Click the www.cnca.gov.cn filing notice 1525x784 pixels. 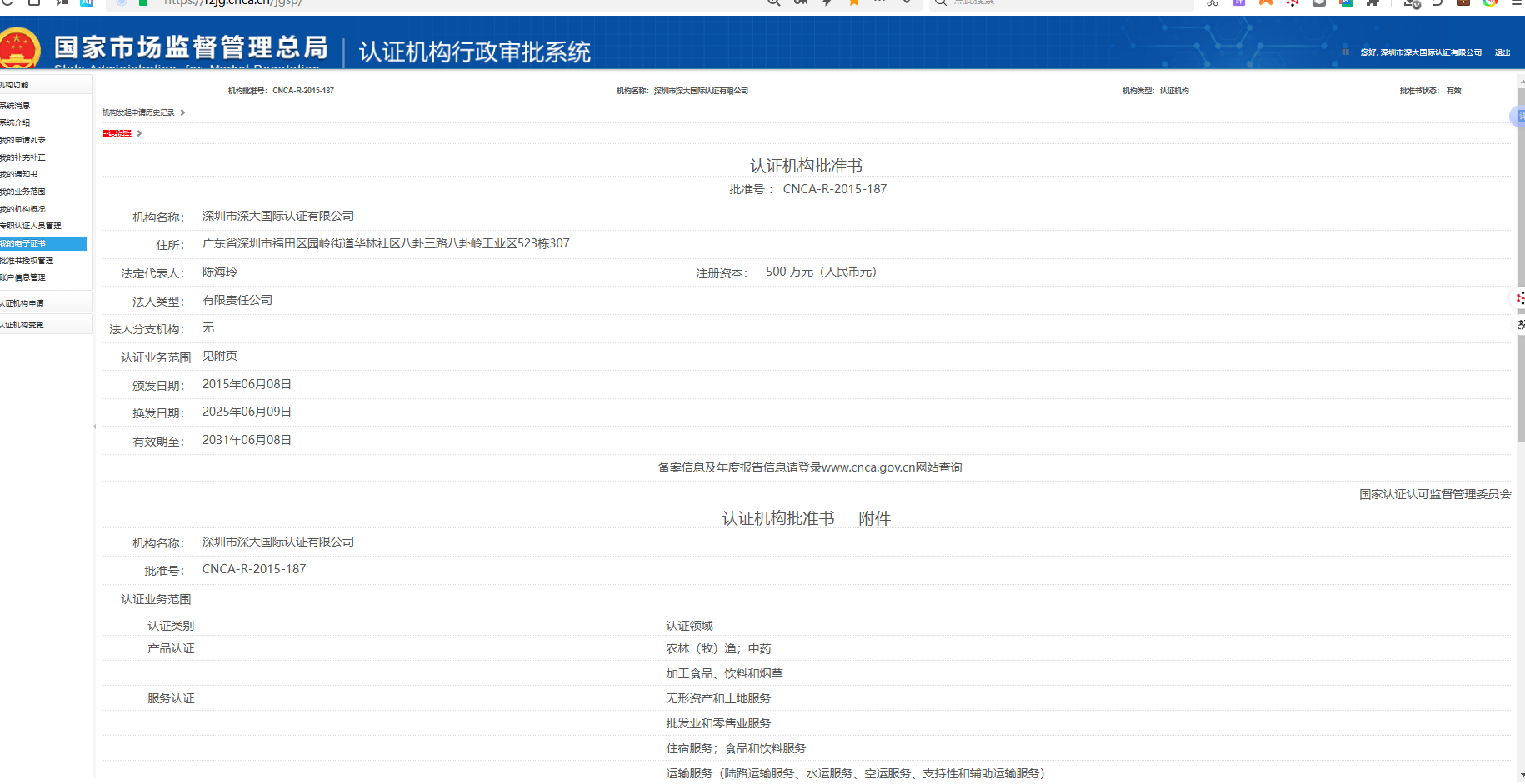coord(810,467)
